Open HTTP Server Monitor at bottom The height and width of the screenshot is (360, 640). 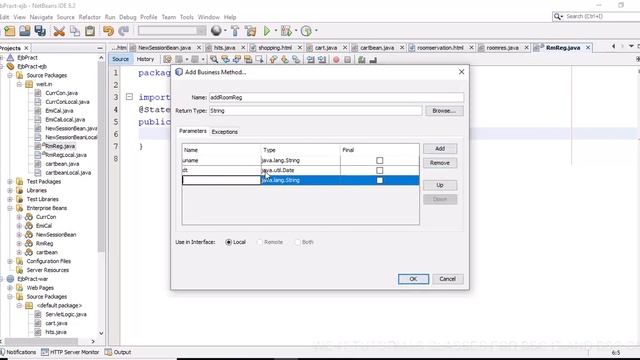70,352
